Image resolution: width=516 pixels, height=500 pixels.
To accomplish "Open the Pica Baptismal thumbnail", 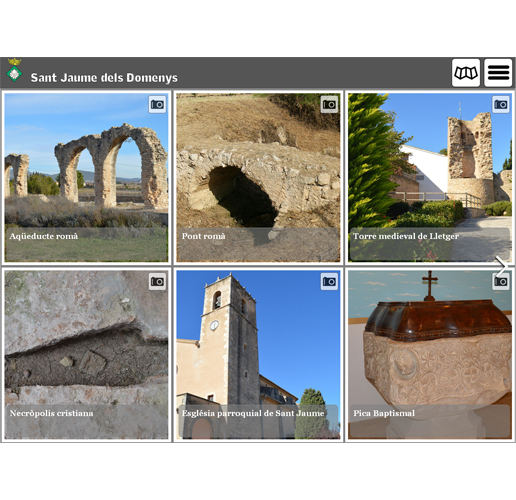I will click(x=430, y=355).
